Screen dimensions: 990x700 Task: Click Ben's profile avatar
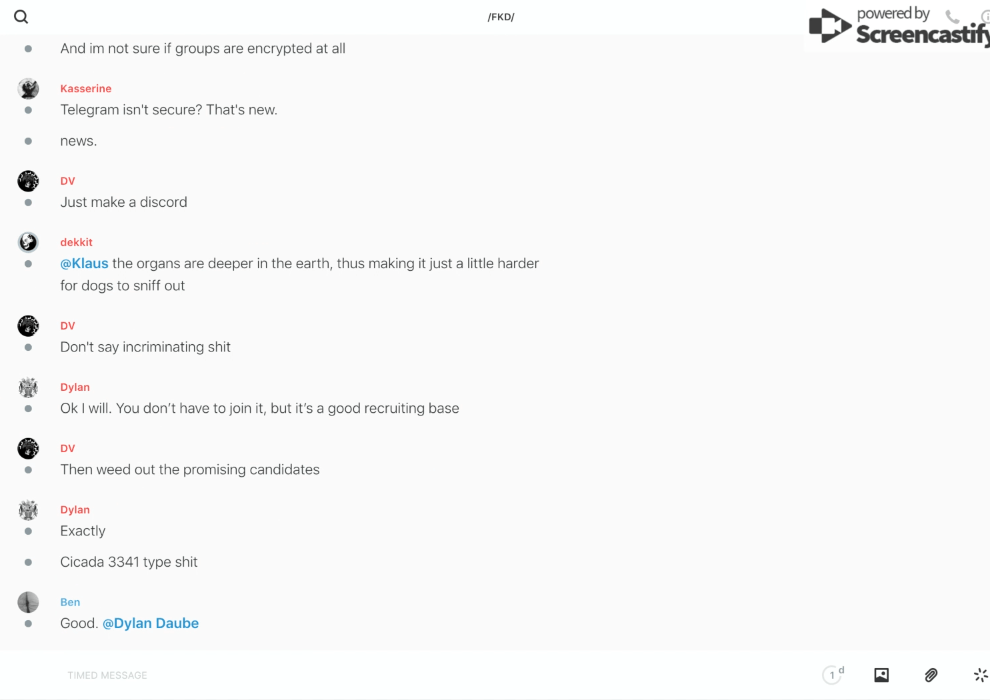[28, 602]
